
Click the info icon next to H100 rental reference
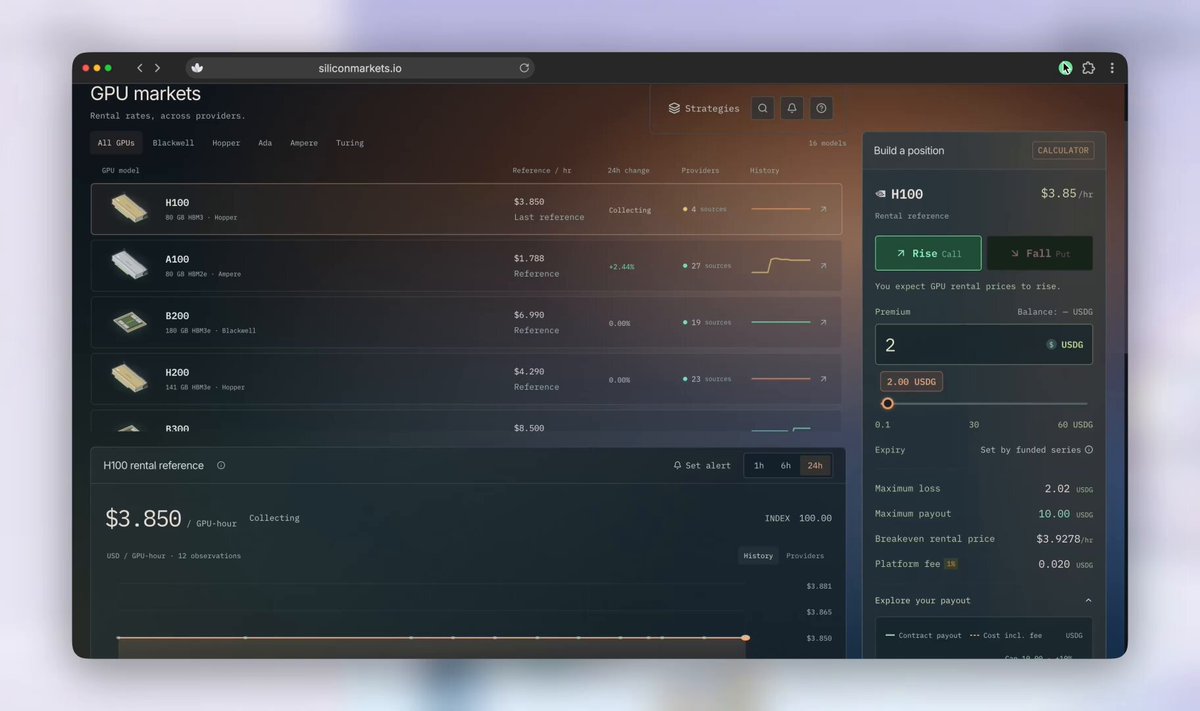221,465
